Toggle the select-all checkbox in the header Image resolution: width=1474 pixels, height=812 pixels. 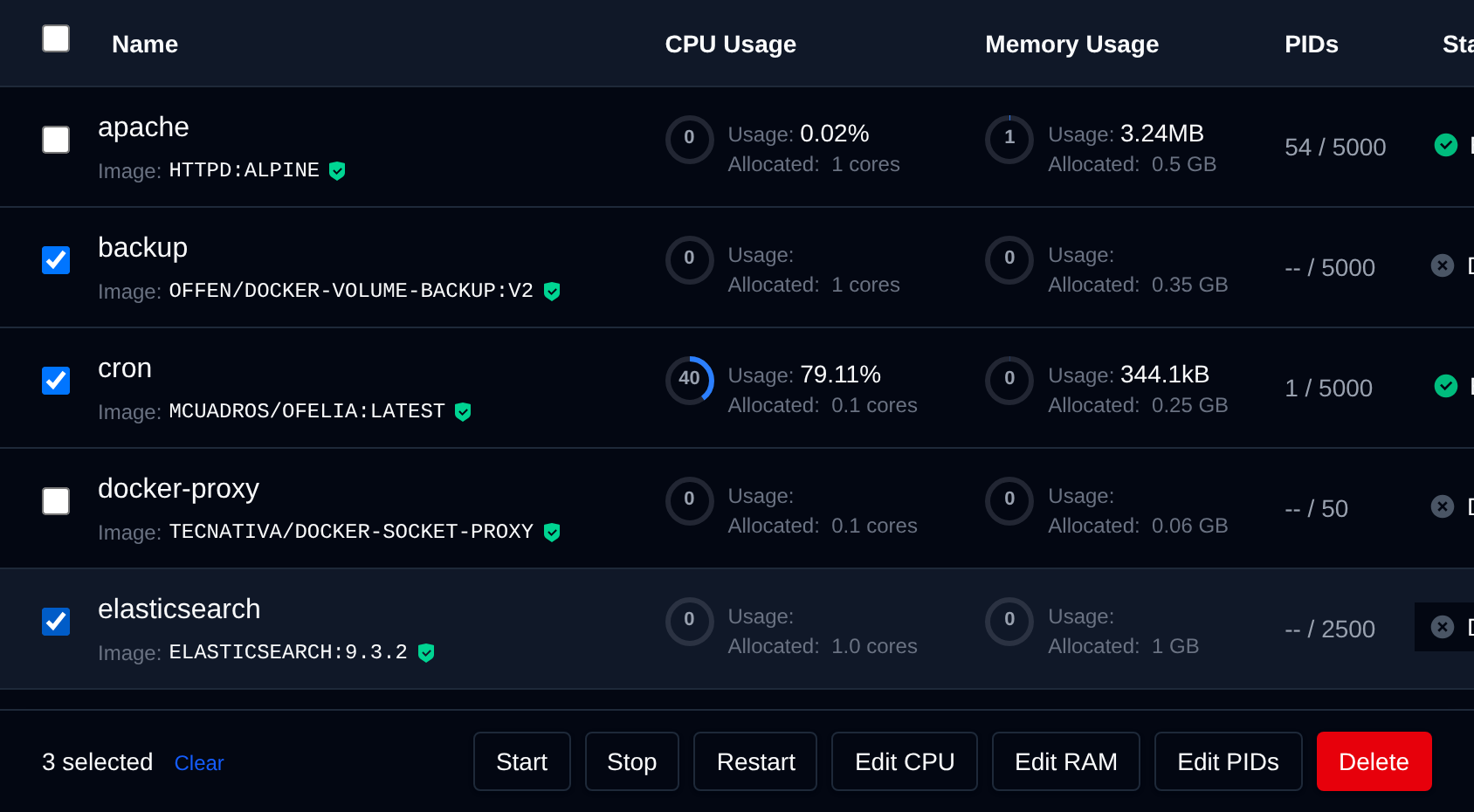(x=56, y=38)
